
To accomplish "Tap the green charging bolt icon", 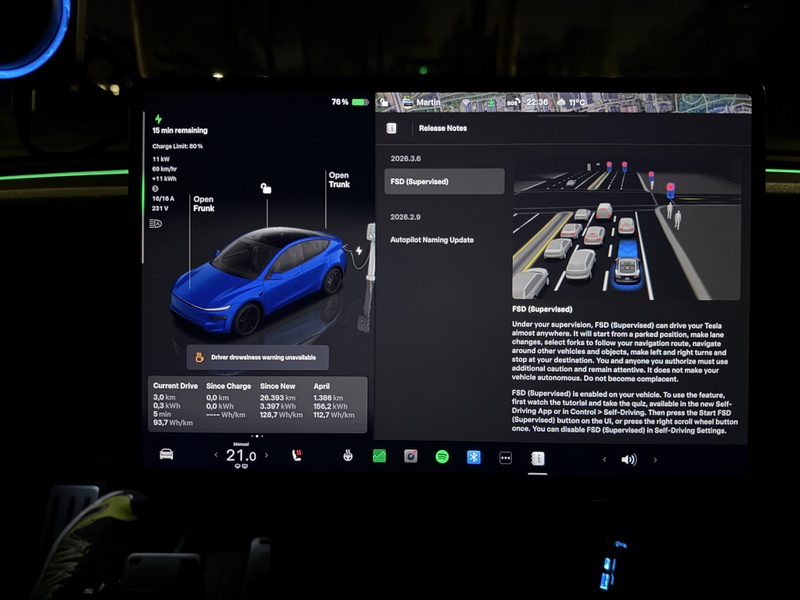I will [x=159, y=119].
